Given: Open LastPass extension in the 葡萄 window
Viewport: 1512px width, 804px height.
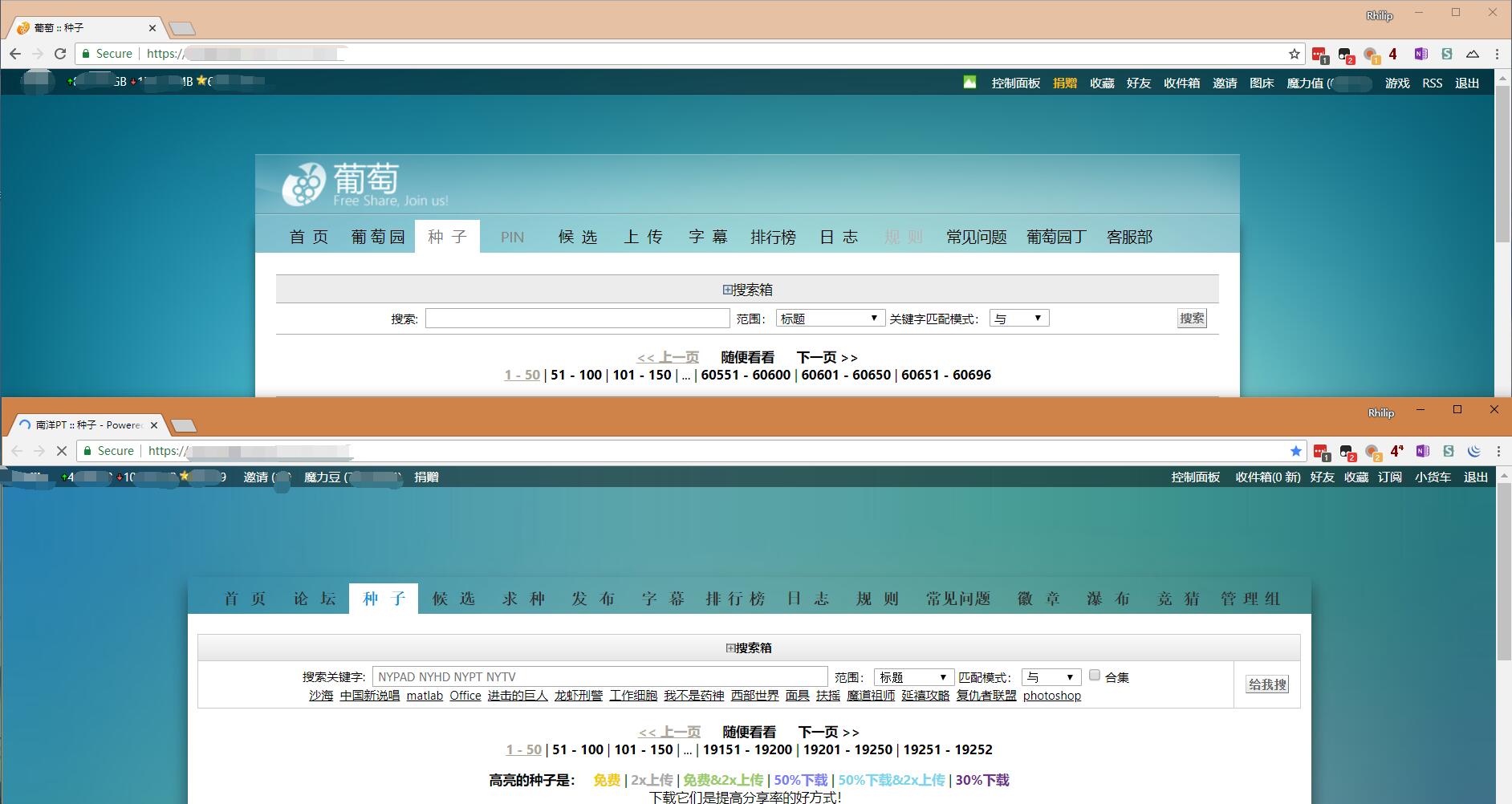Looking at the screenshot, I should (1320, 55).
